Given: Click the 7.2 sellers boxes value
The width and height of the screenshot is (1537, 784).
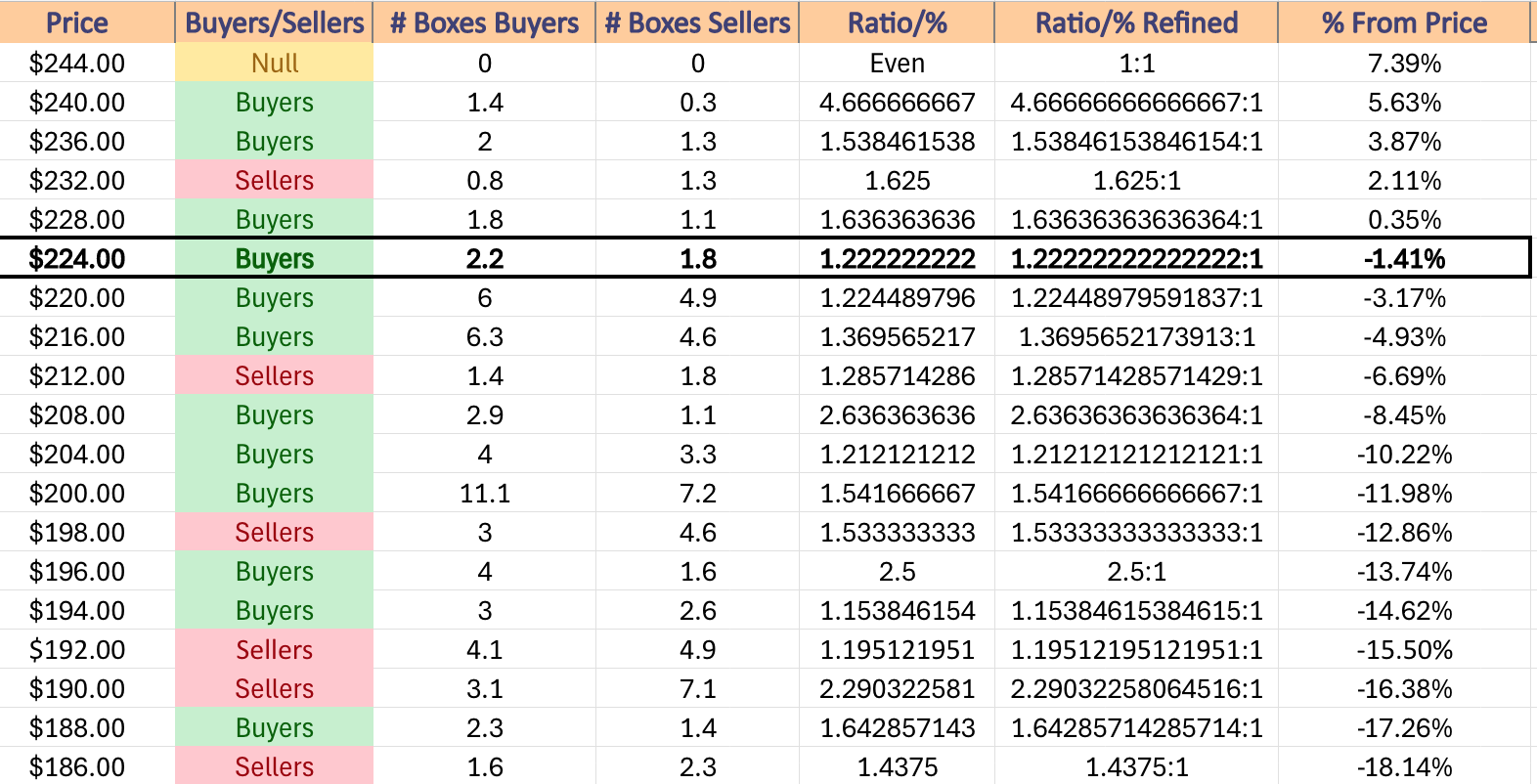Looking at the screenshot, I should 697,493.
